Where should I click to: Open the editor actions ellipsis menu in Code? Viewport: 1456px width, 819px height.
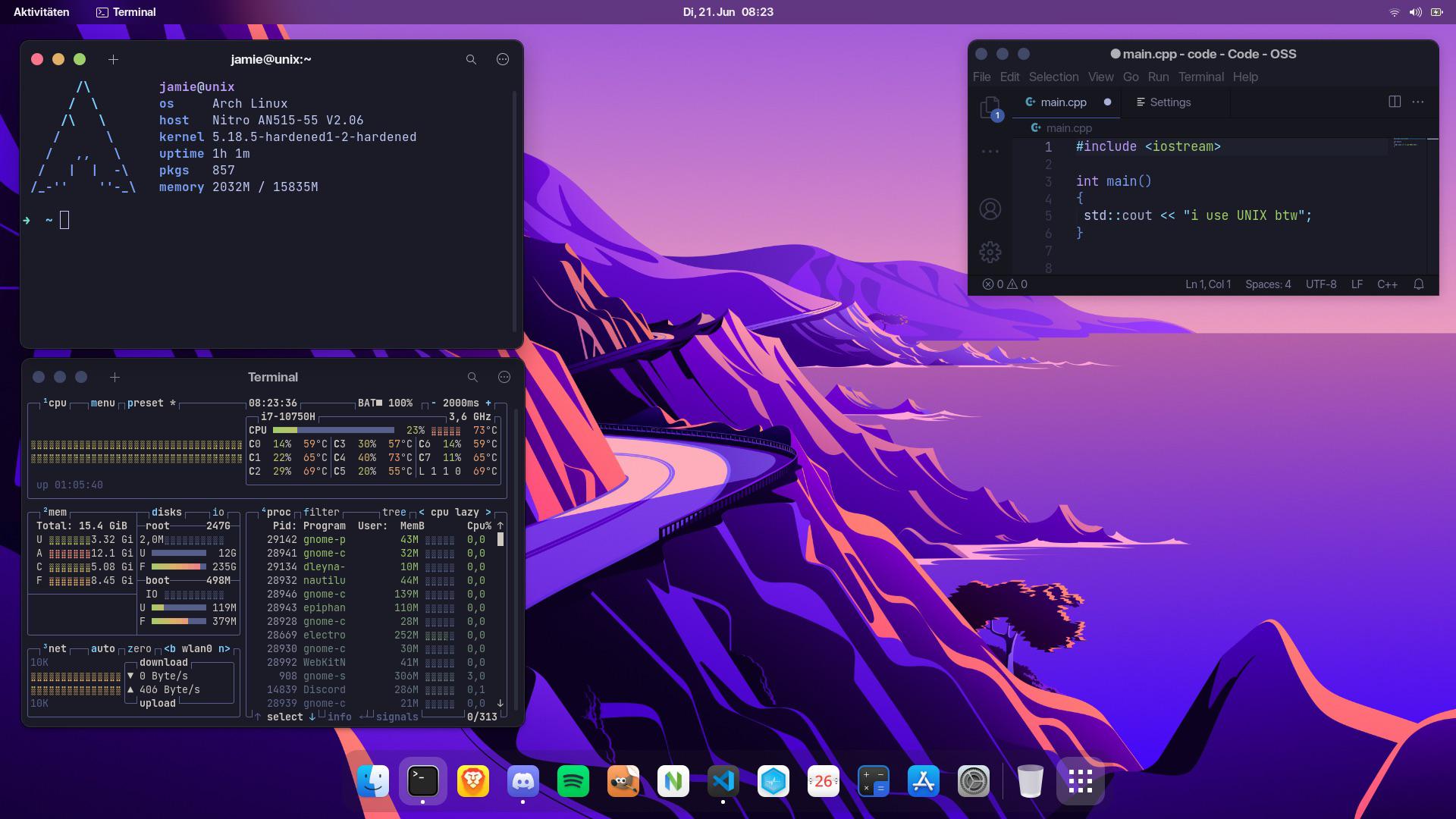pos(1415,102)
